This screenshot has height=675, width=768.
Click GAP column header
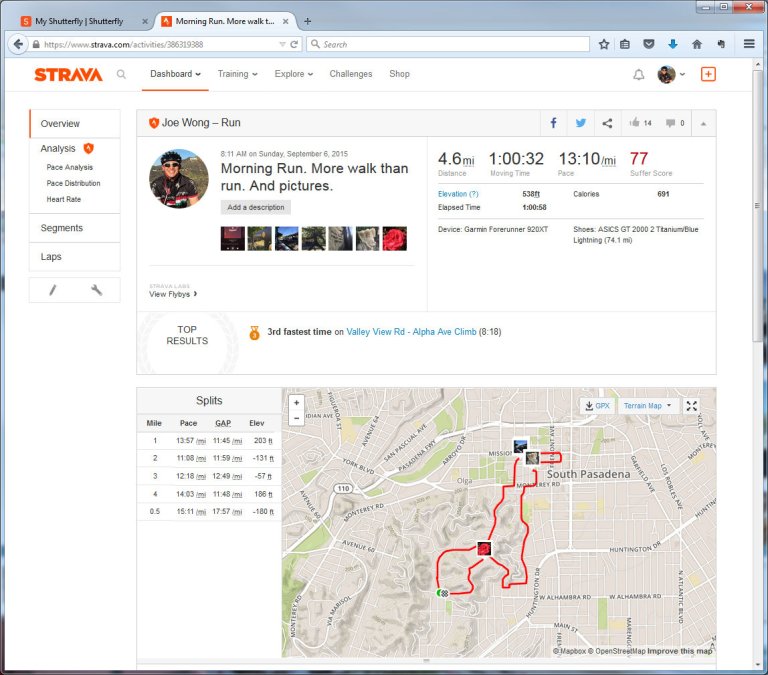[x=223, y=423]
